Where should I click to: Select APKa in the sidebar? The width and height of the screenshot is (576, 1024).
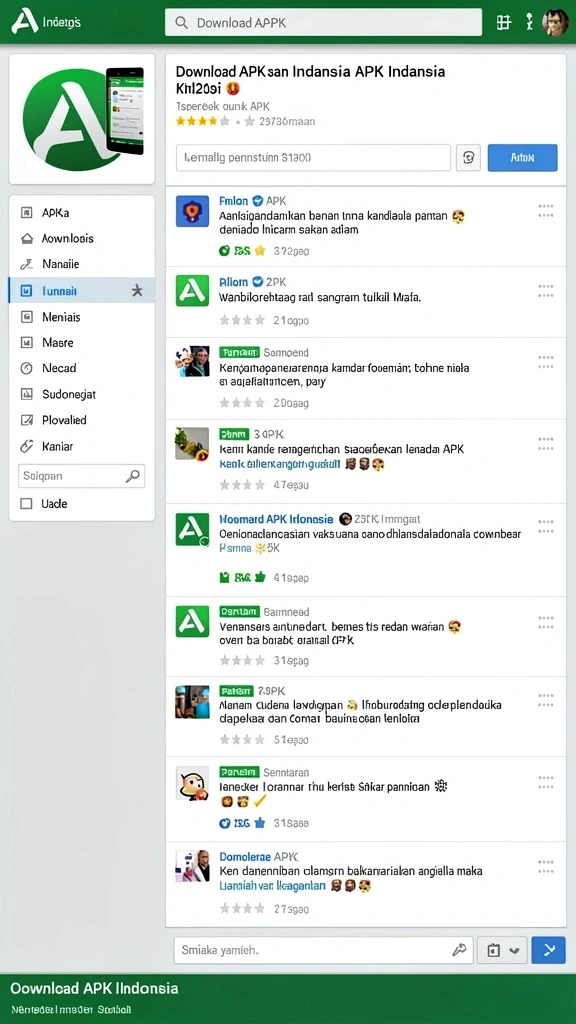82,212
